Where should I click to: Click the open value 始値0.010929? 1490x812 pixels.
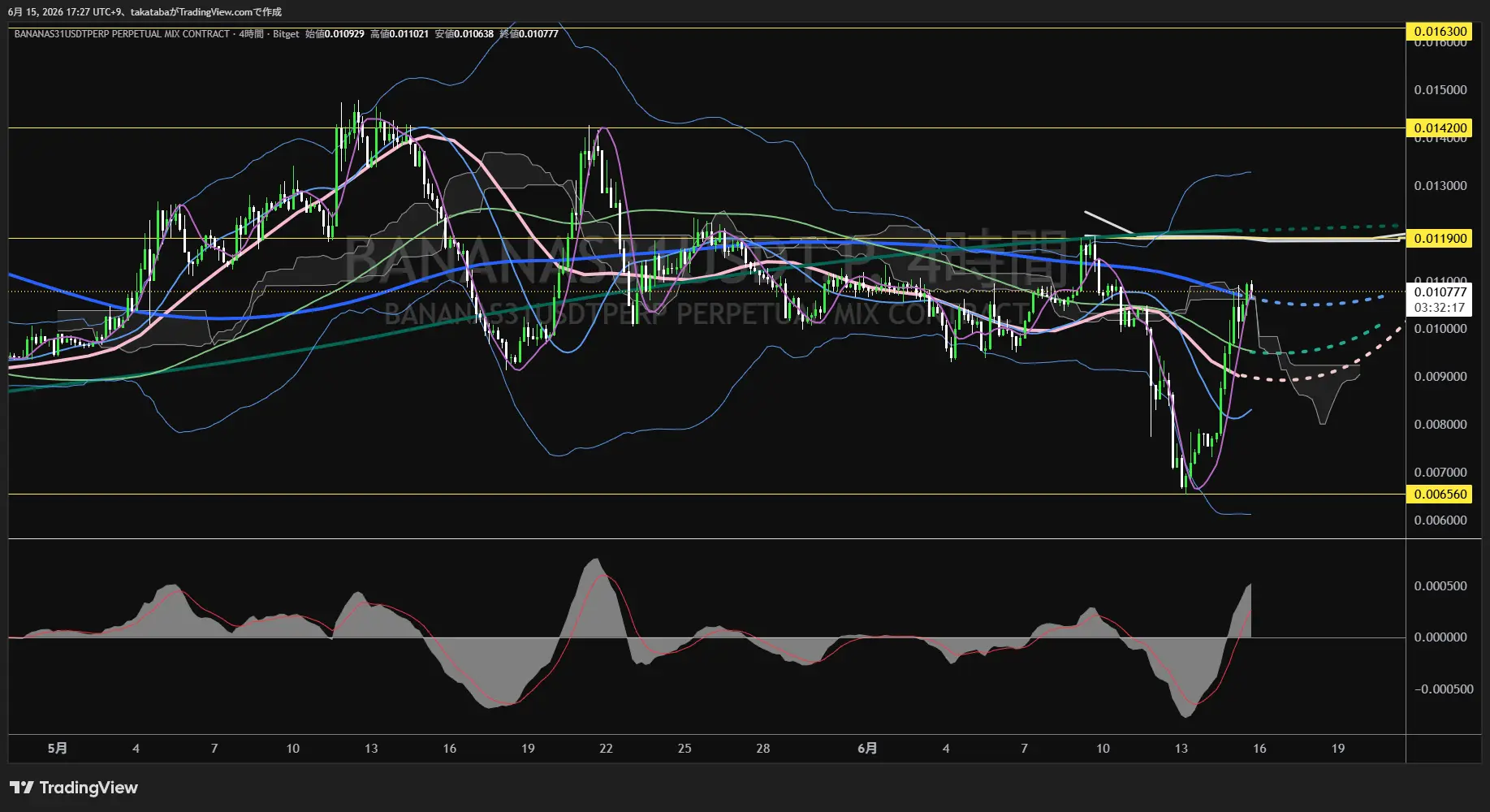335,34
